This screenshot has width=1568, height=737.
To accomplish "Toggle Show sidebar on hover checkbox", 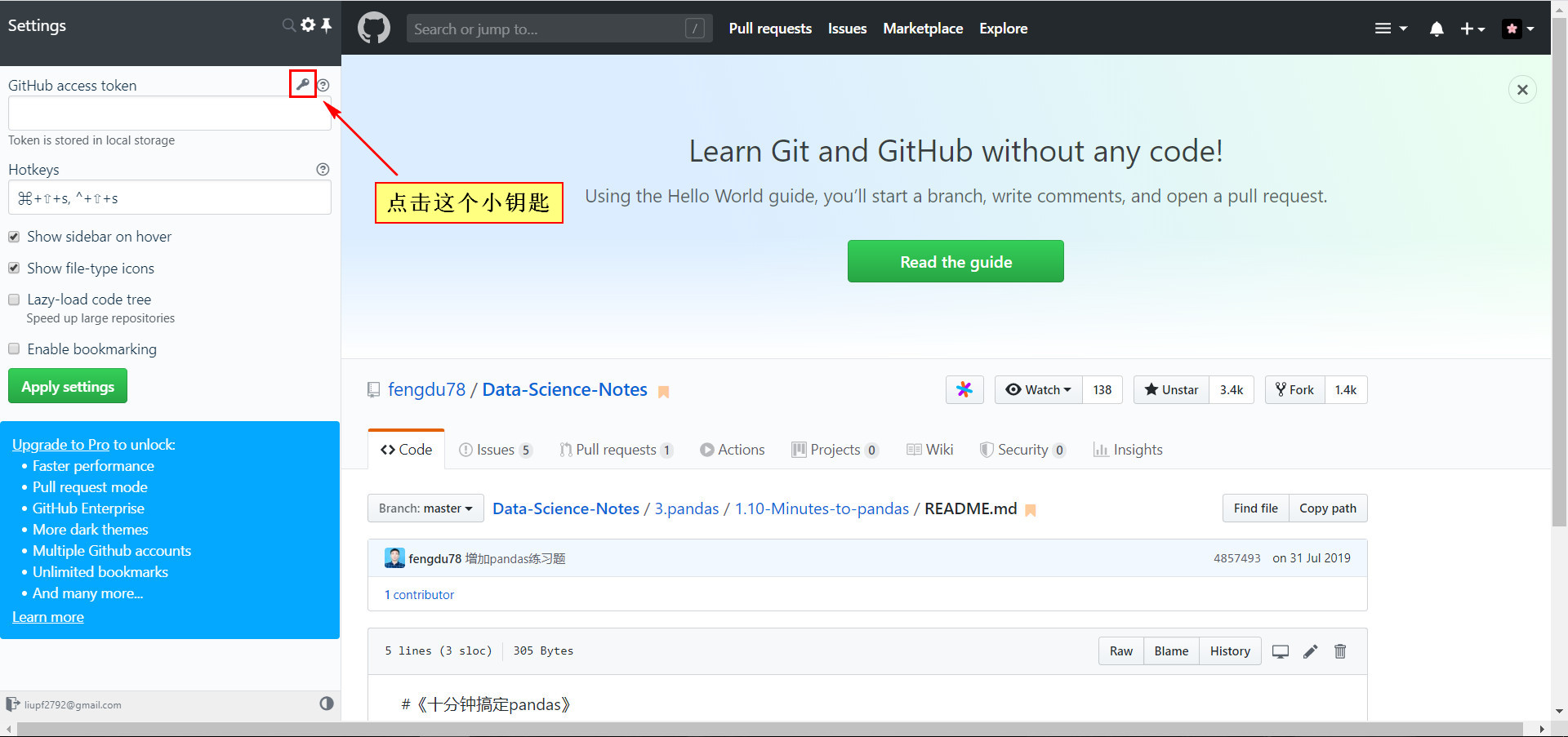I will pyautogui.click(x=14, y=237).
